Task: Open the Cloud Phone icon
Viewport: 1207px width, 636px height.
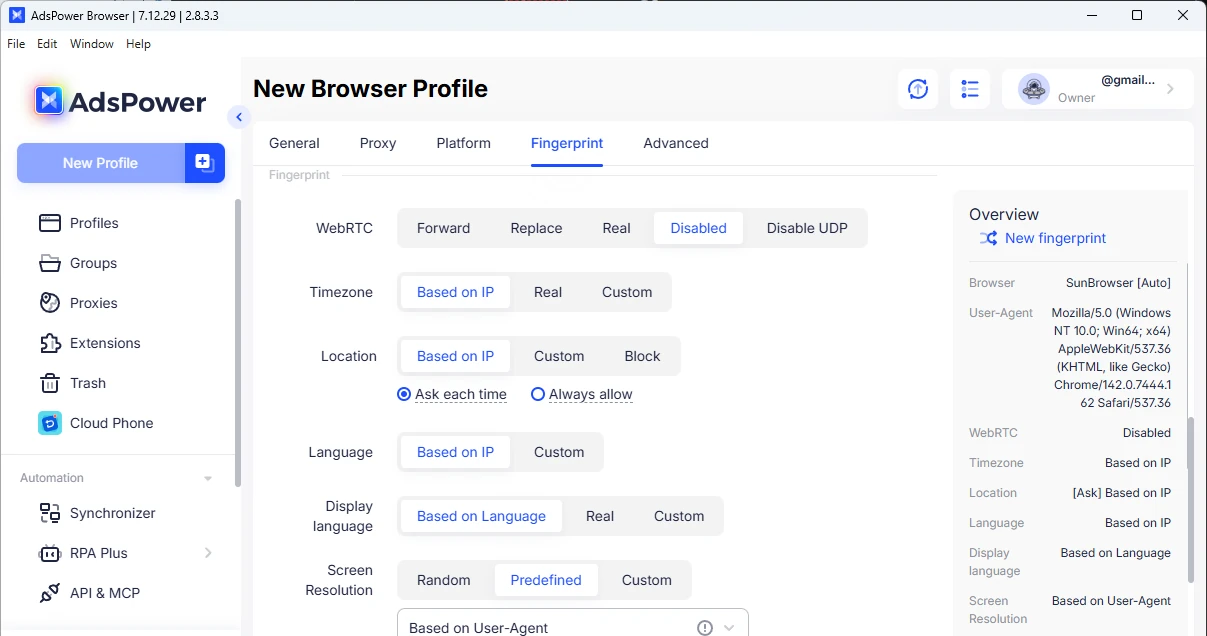Action: point(50,423)
